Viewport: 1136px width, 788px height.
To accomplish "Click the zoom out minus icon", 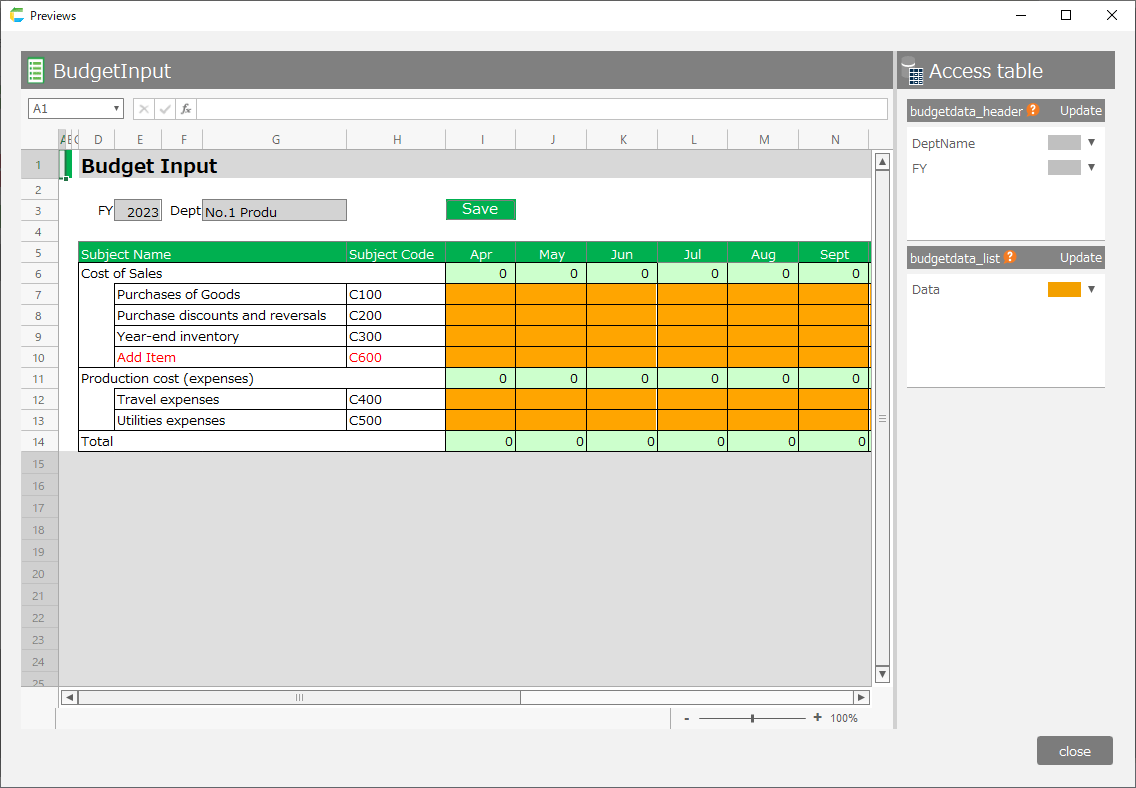I will pos(687,718).
